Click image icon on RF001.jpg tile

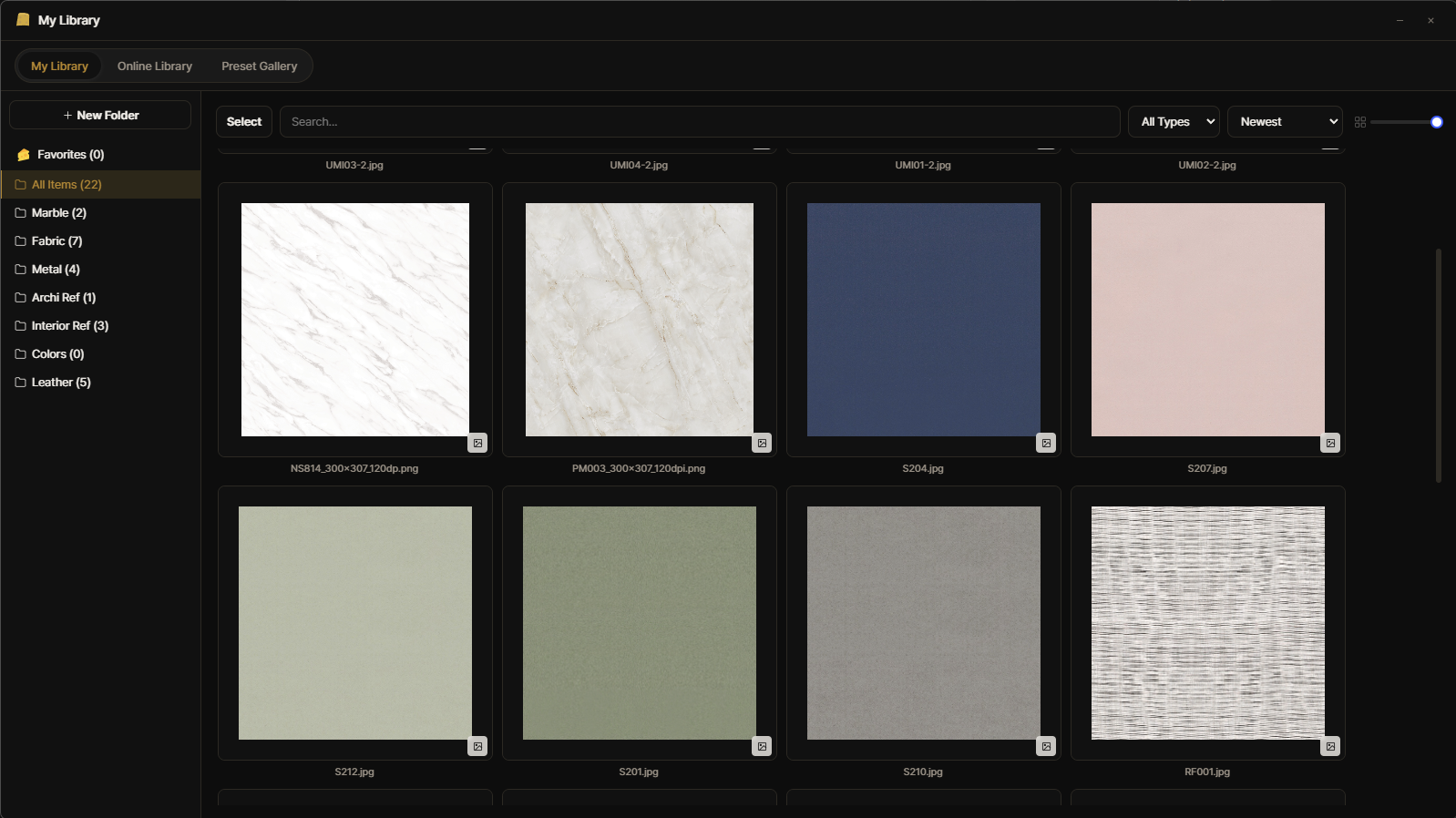pos(1330,747)
